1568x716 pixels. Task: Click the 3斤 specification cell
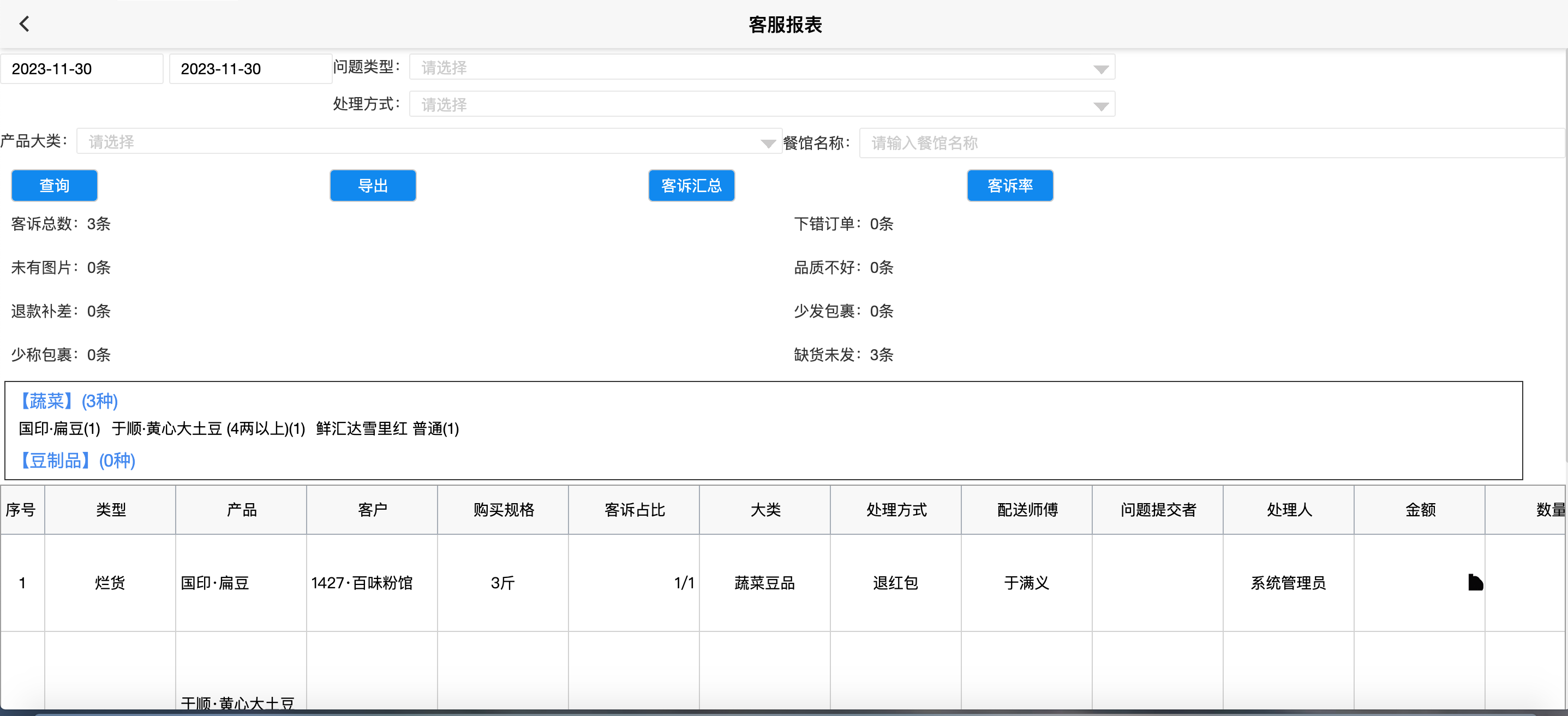click(x=503, y=583)
